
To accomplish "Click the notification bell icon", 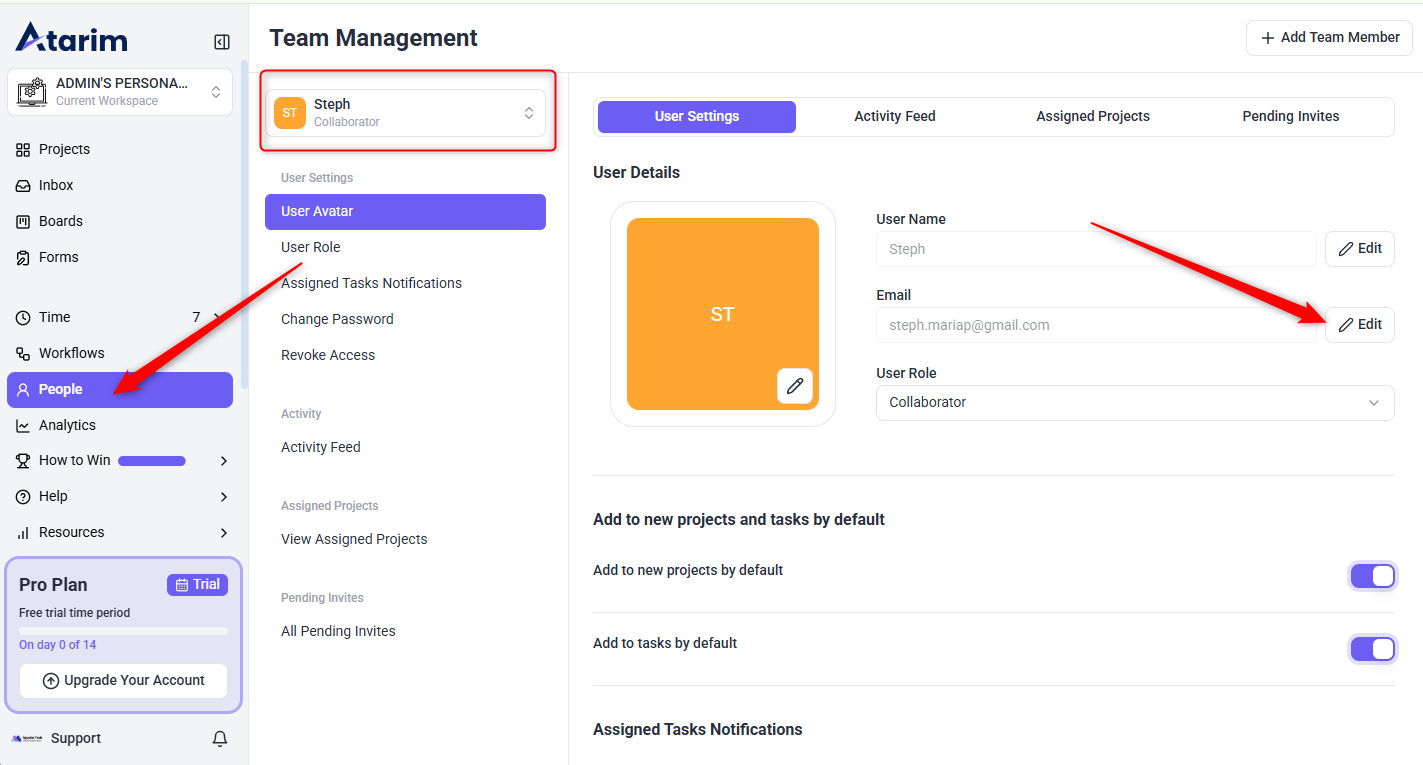I will 220,739.
